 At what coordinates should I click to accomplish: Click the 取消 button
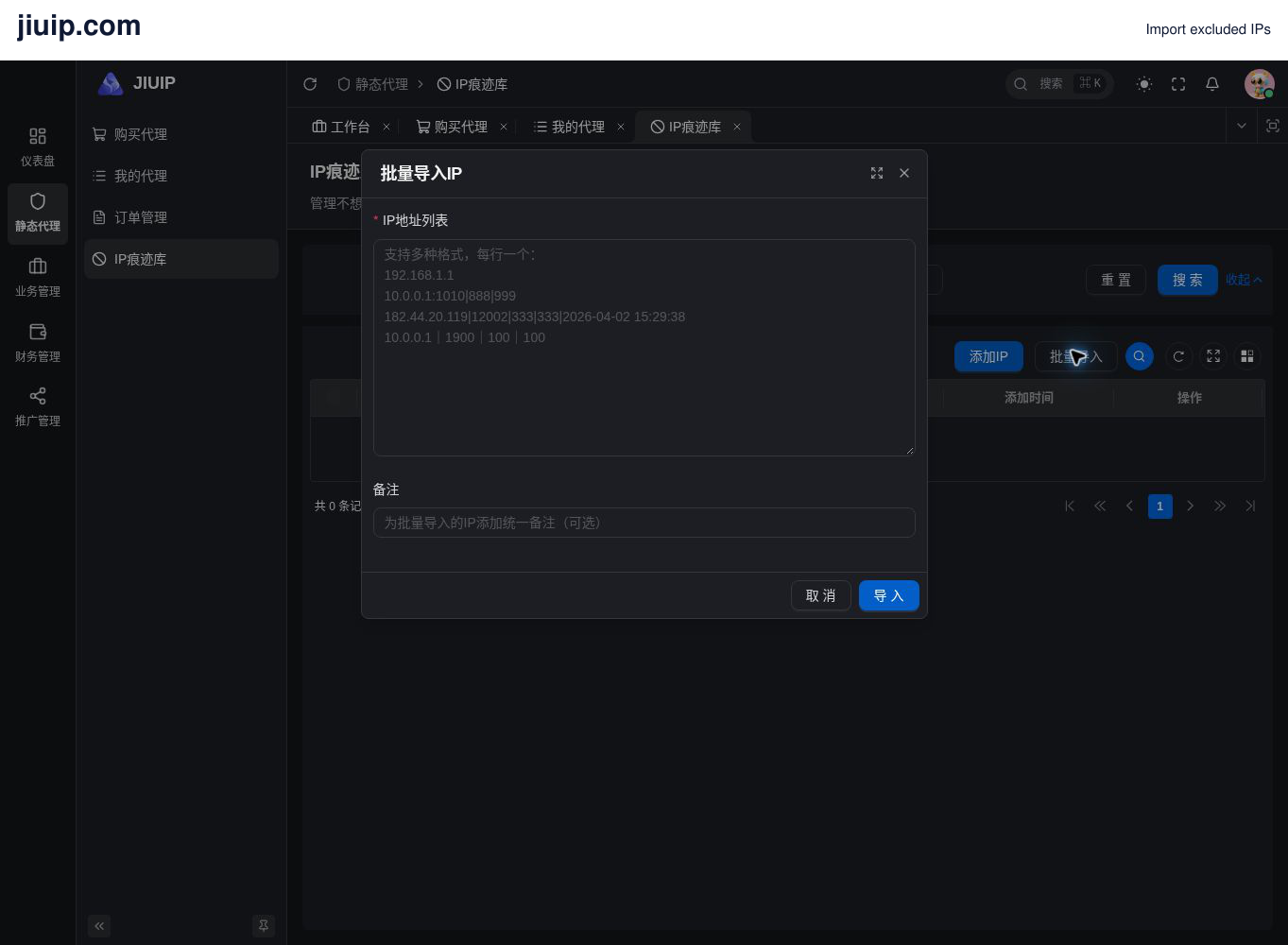[x=821, y=595]
